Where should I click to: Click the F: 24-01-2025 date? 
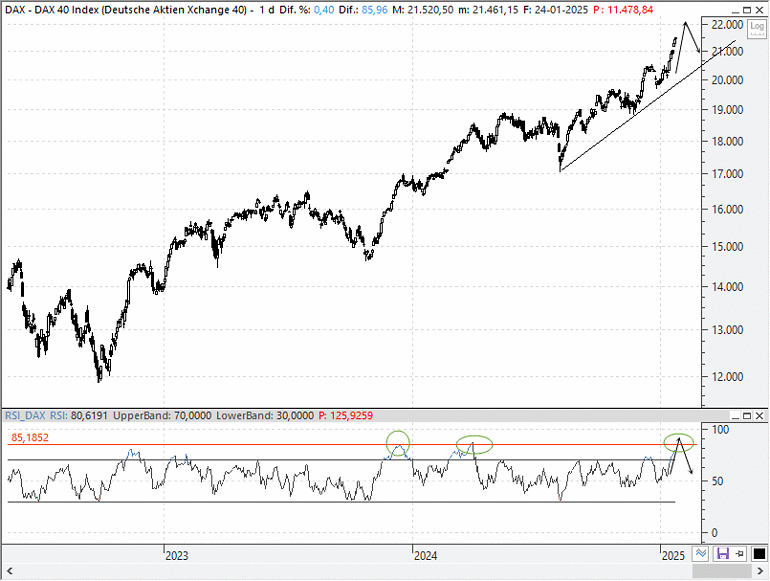pyautogui.click(x=555, y=10)
